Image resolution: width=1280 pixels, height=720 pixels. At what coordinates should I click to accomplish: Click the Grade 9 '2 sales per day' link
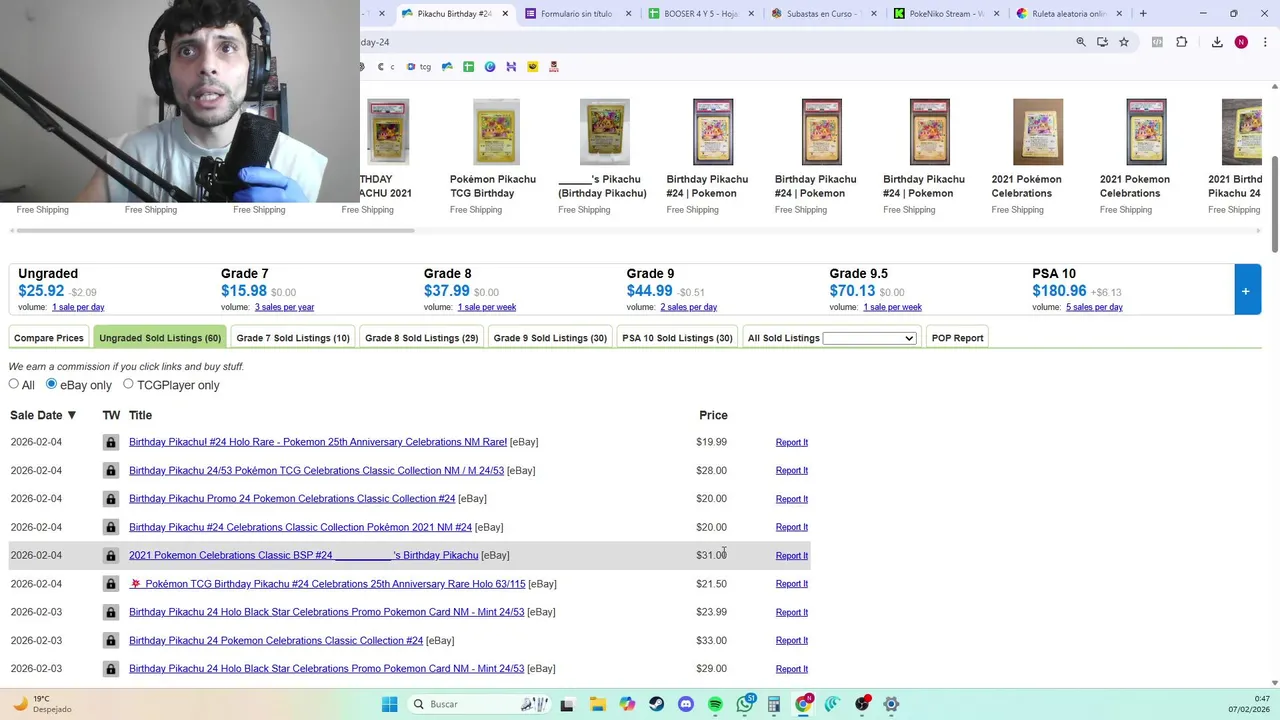(x=688, y=307)
